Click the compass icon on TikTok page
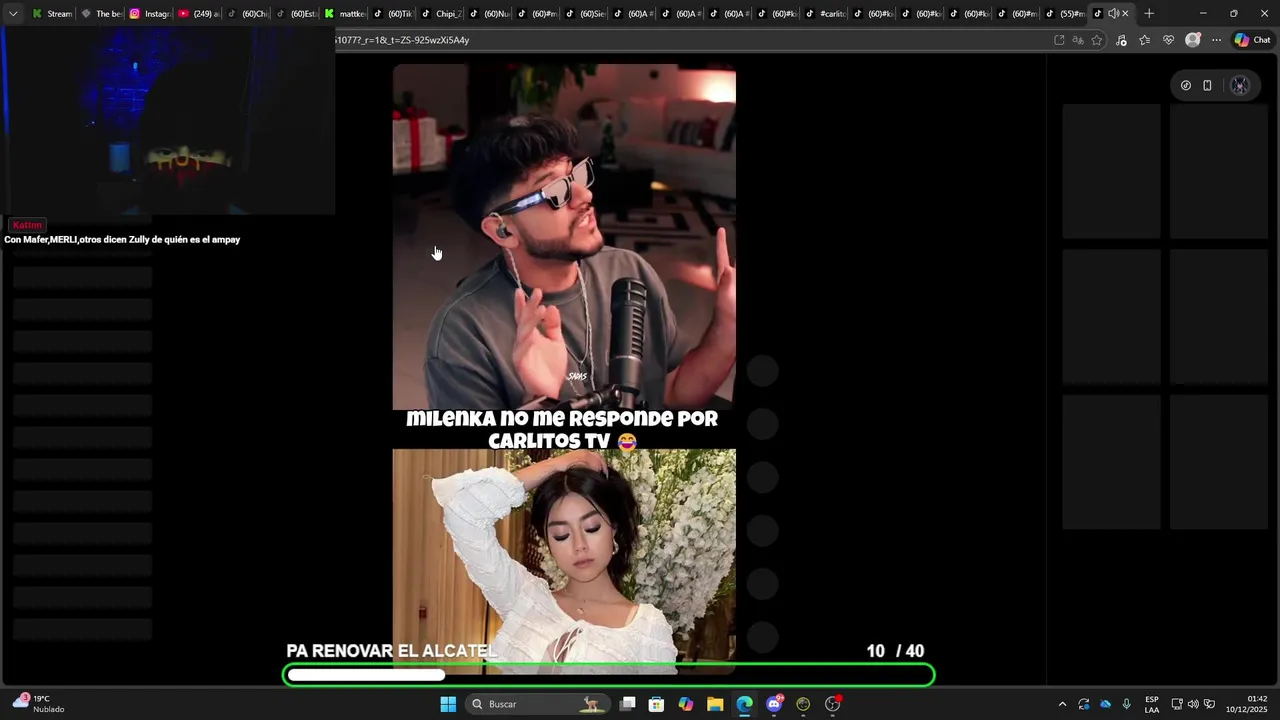 pos(1186,85)
